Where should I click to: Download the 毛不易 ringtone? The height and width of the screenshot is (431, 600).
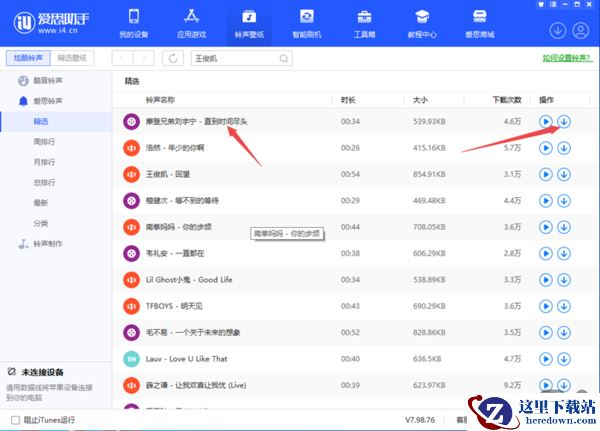coord(564,333)
